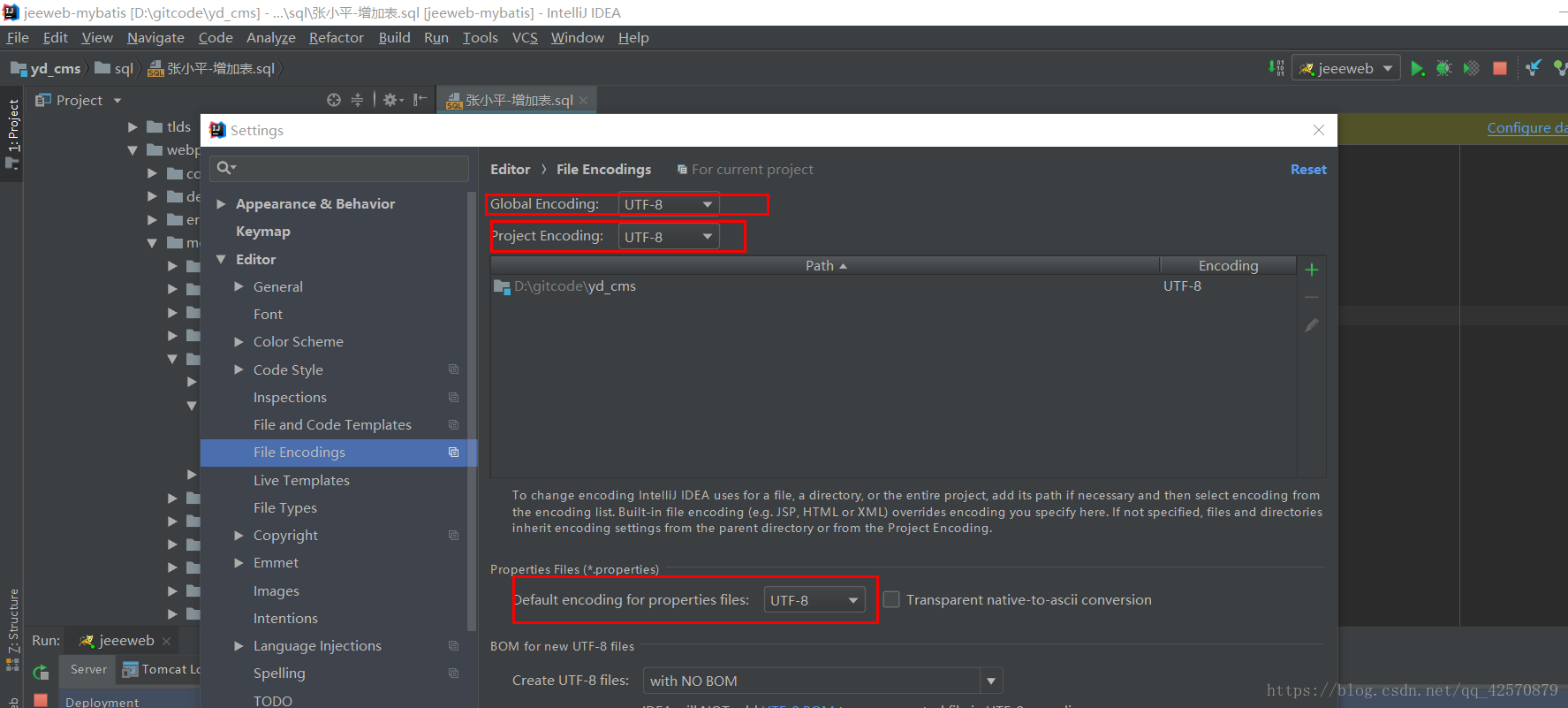Rerun jeeeweb in the Run panel
Screen dimensions: 1568x708
41,673
